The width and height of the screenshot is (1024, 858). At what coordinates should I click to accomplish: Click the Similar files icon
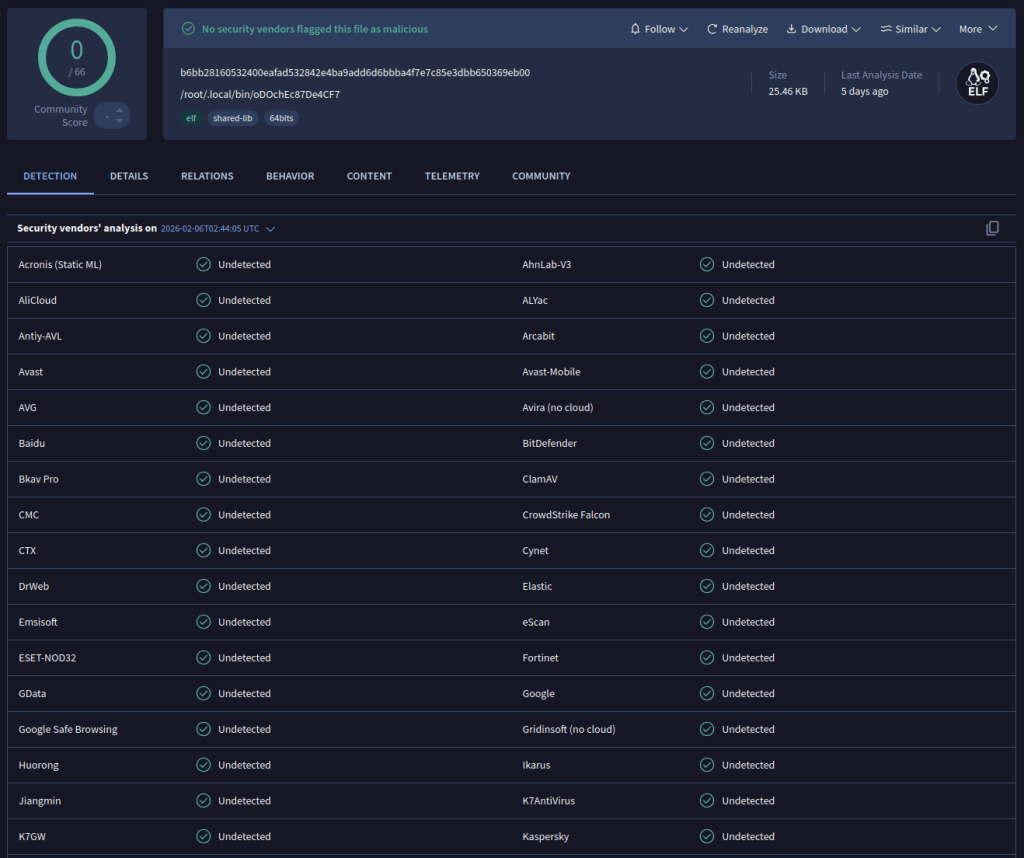pyautogui.click(x=886, y=29)
